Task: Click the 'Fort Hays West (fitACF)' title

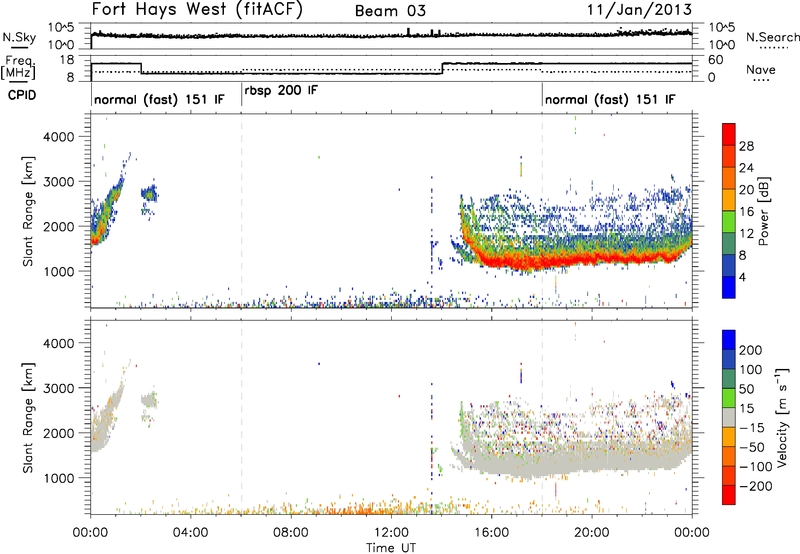Action: tap(197, 9)
